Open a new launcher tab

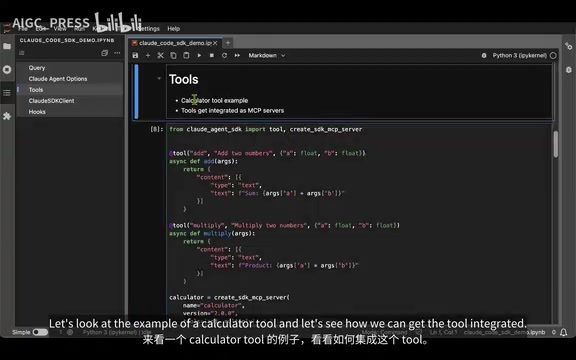point(228,43)
